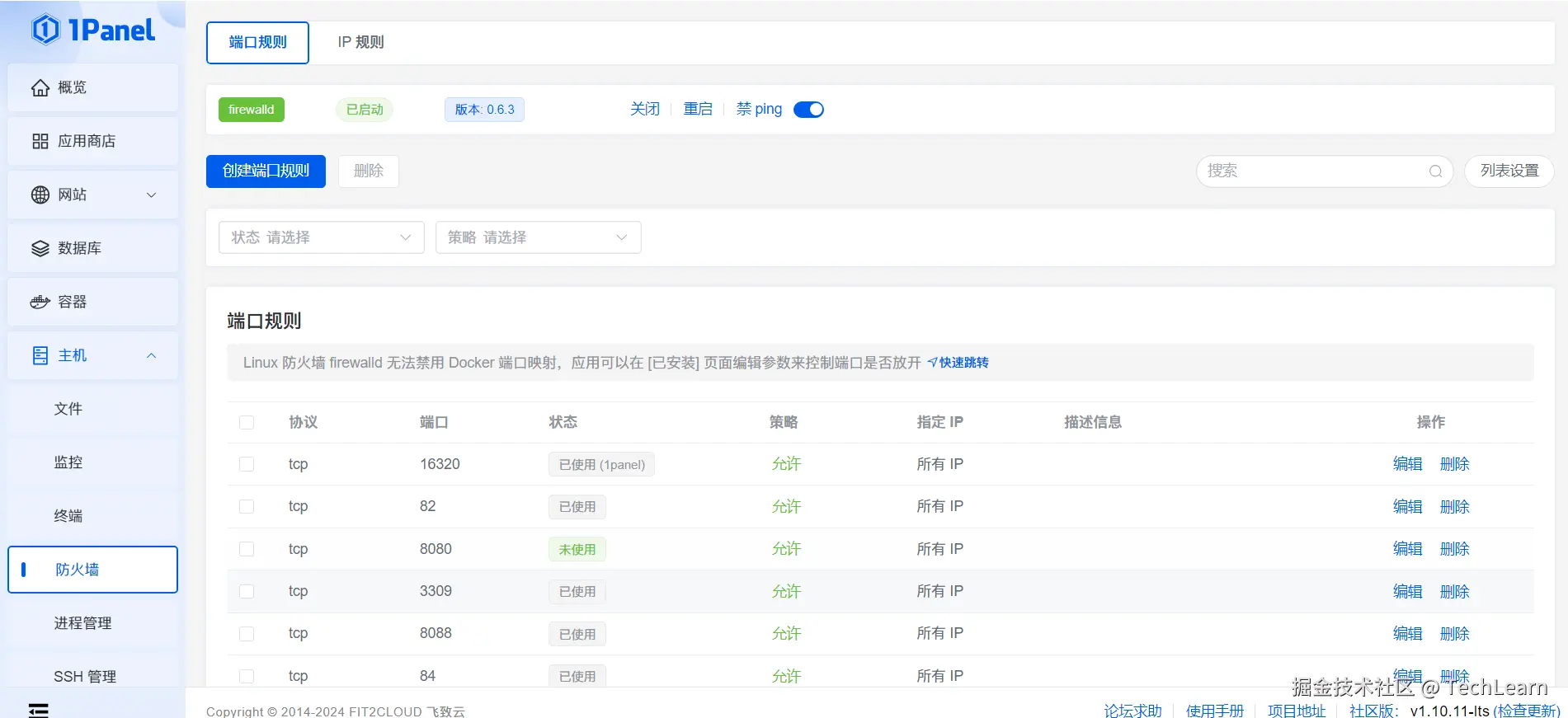Click the 已使用 (1panel) status tag
1568x718 pixels.
point(602,465)
